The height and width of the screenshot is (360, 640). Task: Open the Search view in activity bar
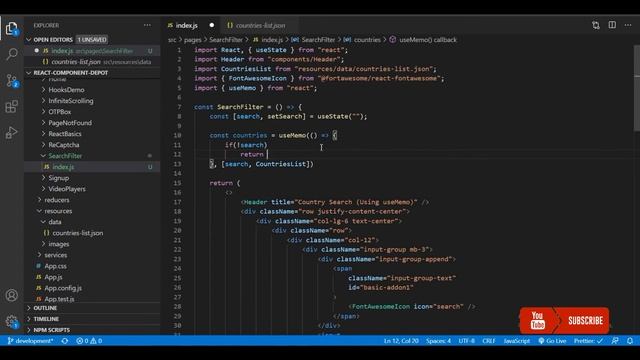(x=12, y=54)
